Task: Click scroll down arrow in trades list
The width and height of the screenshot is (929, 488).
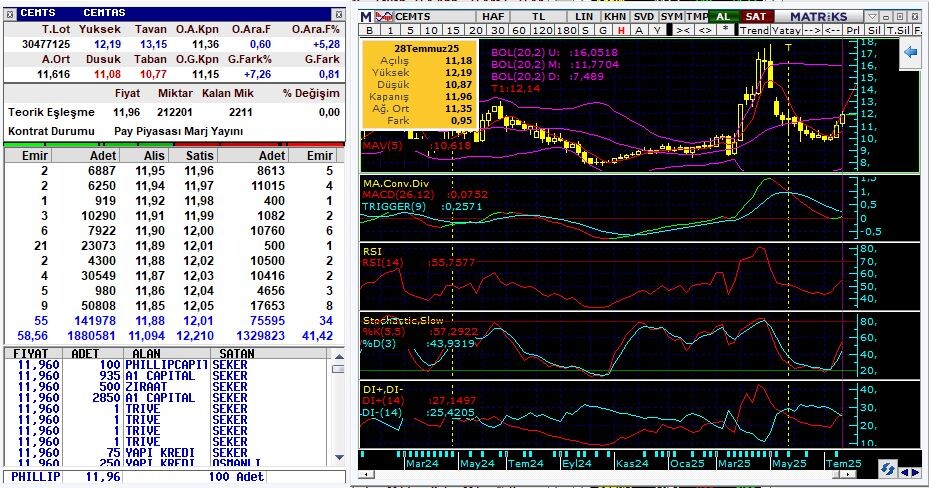Action: pos(338,457)
